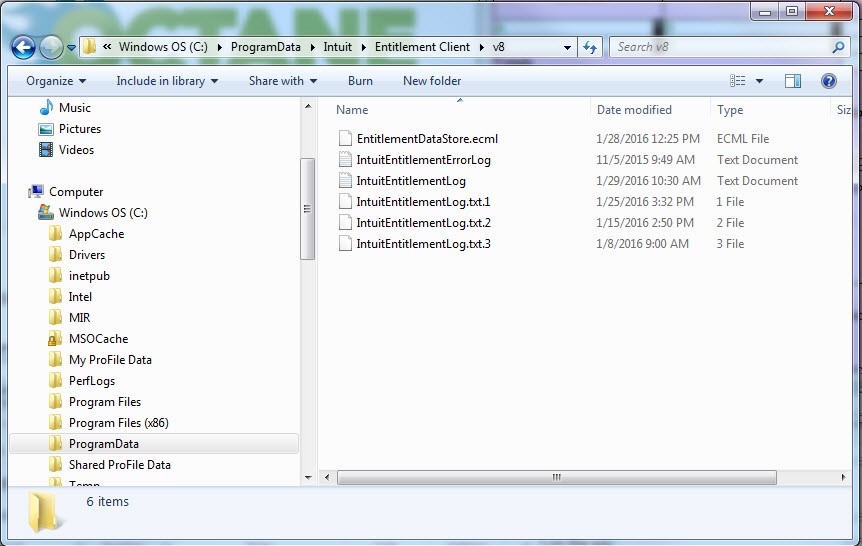Image resolution: width=862 pixels, height=546 pixels.
Task: Select file IntuitEntitlementLog.txt.3
Action: 423,244
